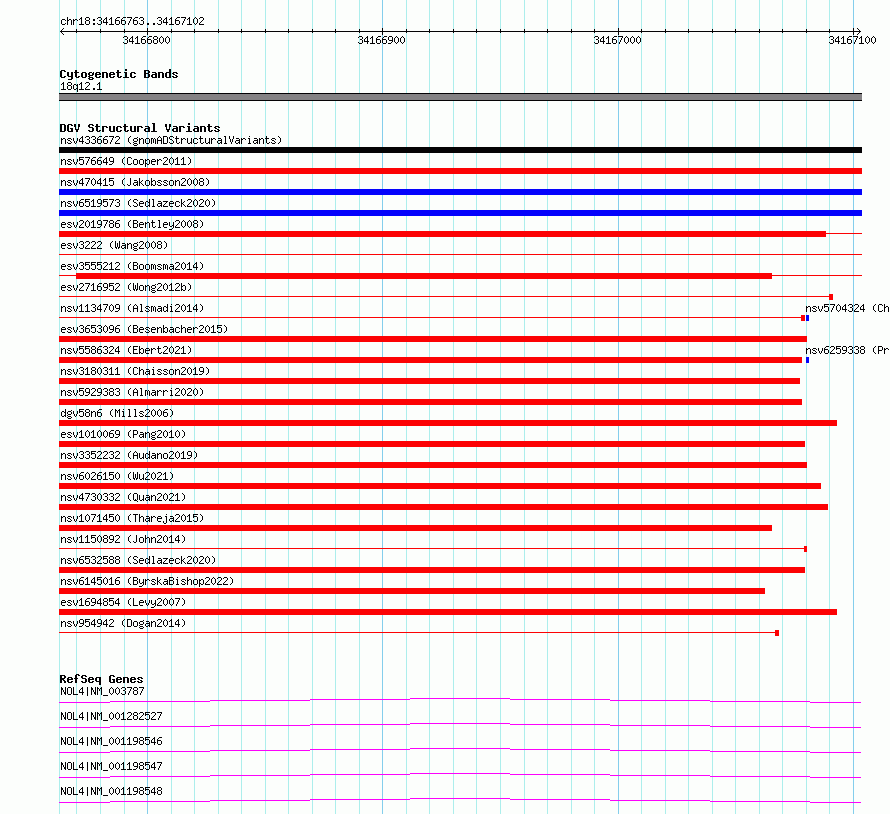
Task: Click the Cytogenetic Bands track title
Action: click(x=119, y=74)
